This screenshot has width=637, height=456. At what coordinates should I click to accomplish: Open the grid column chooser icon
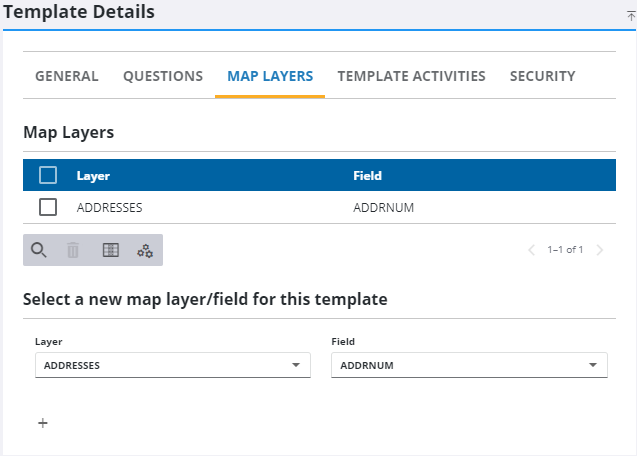111,250
